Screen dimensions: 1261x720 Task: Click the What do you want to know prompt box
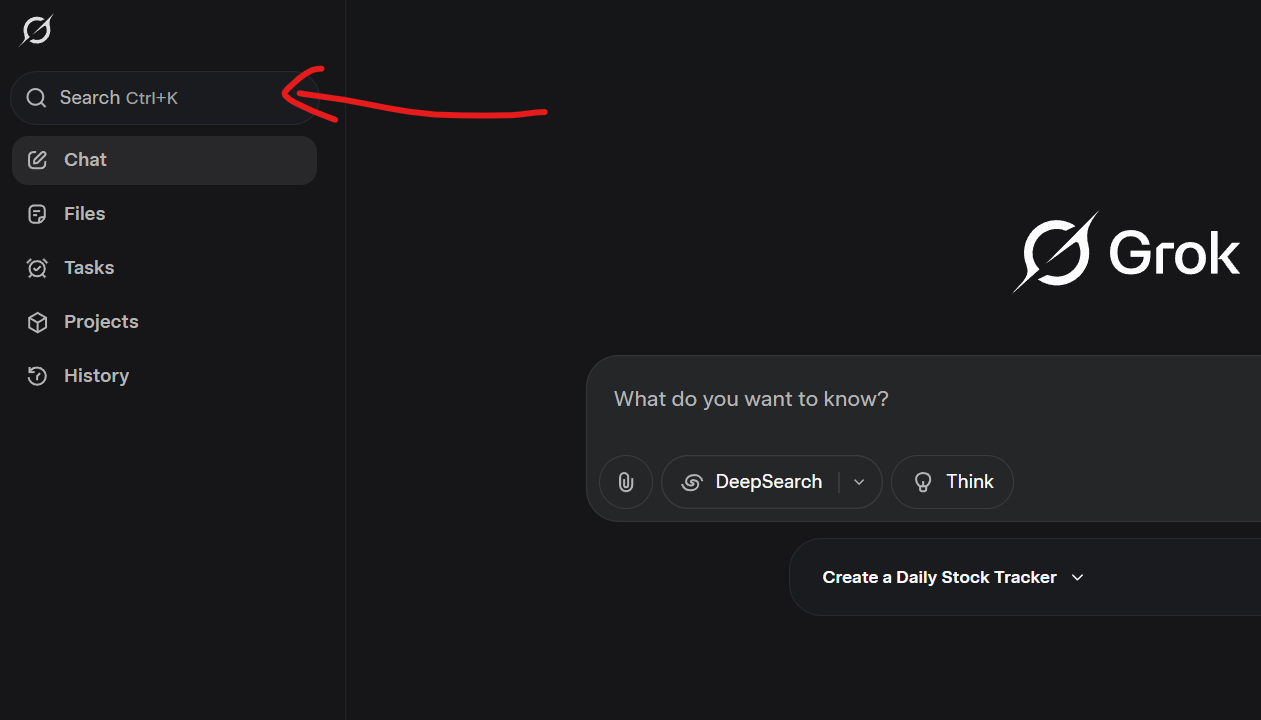(923, 400)
